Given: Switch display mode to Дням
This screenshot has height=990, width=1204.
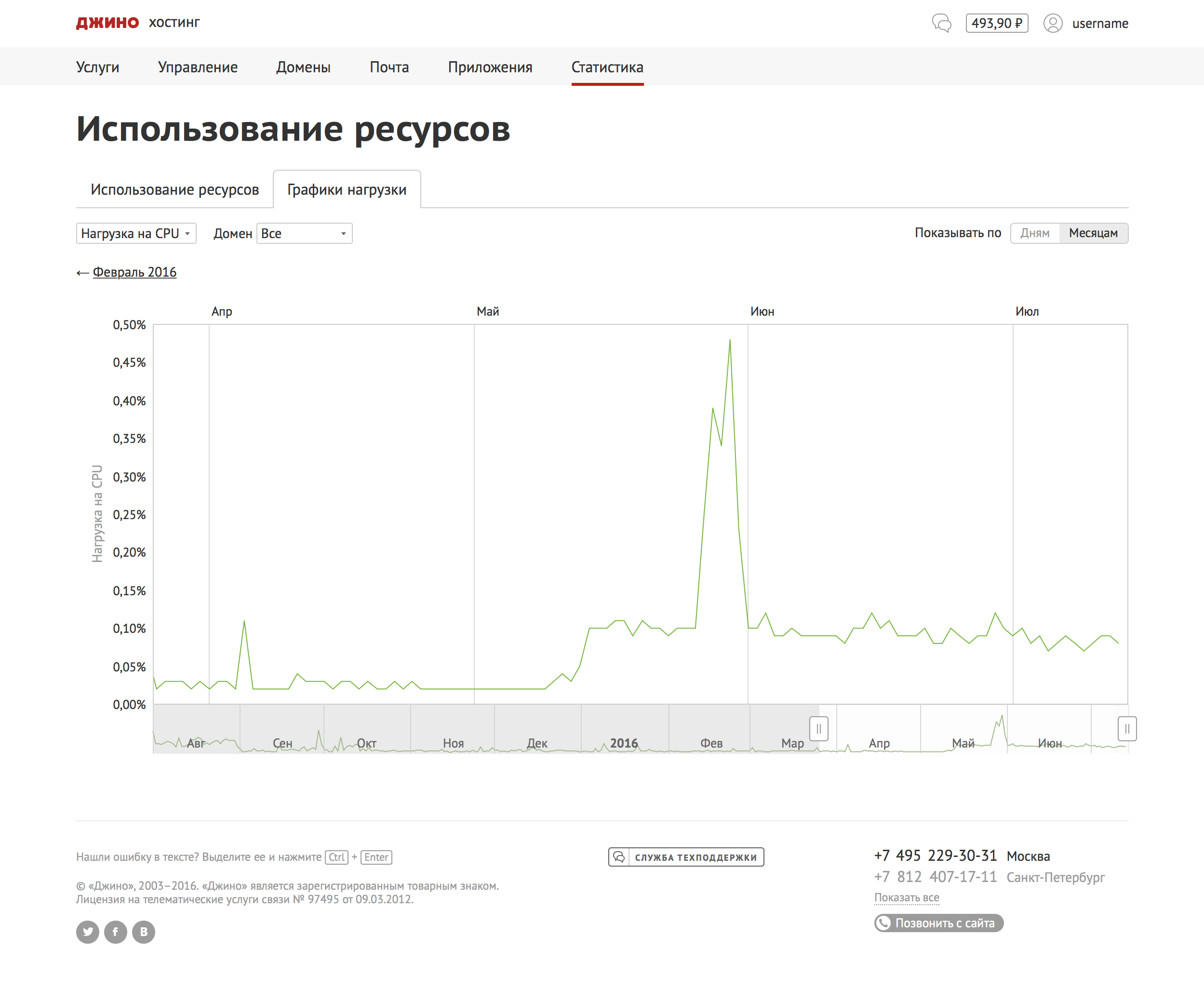Looking at the screenshot, I should (1035, 233).
